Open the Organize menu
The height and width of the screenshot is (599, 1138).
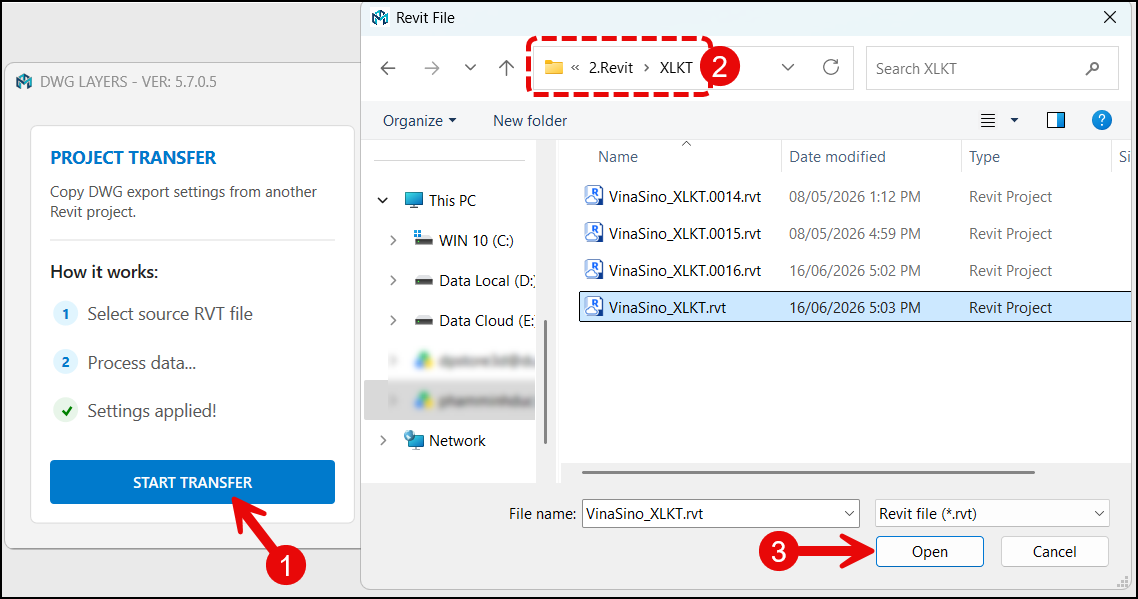pyautogui.click(x=419, y=121)
